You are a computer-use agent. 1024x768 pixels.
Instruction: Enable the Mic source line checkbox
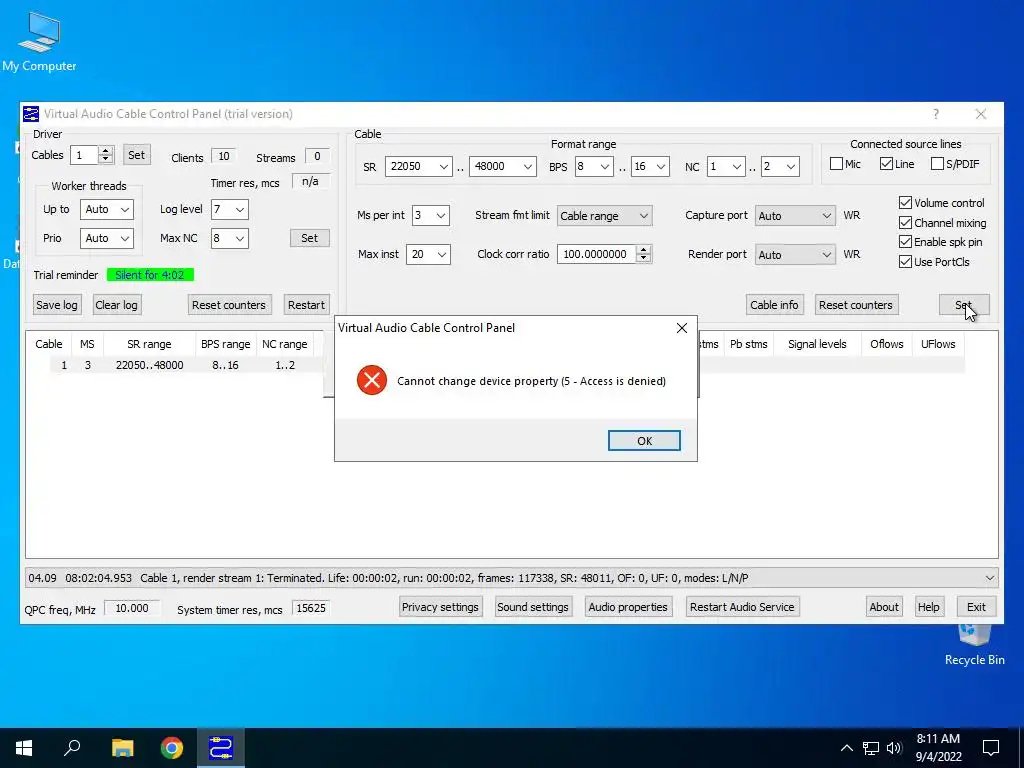coord(836,163)
